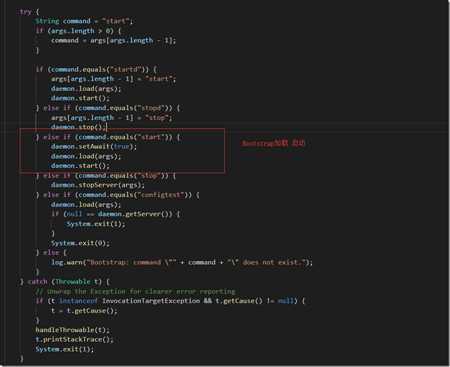Screen dimensions: 450x367
Task: Place cursor on t.printStackTrace(); line
Action: click(74, 340)
